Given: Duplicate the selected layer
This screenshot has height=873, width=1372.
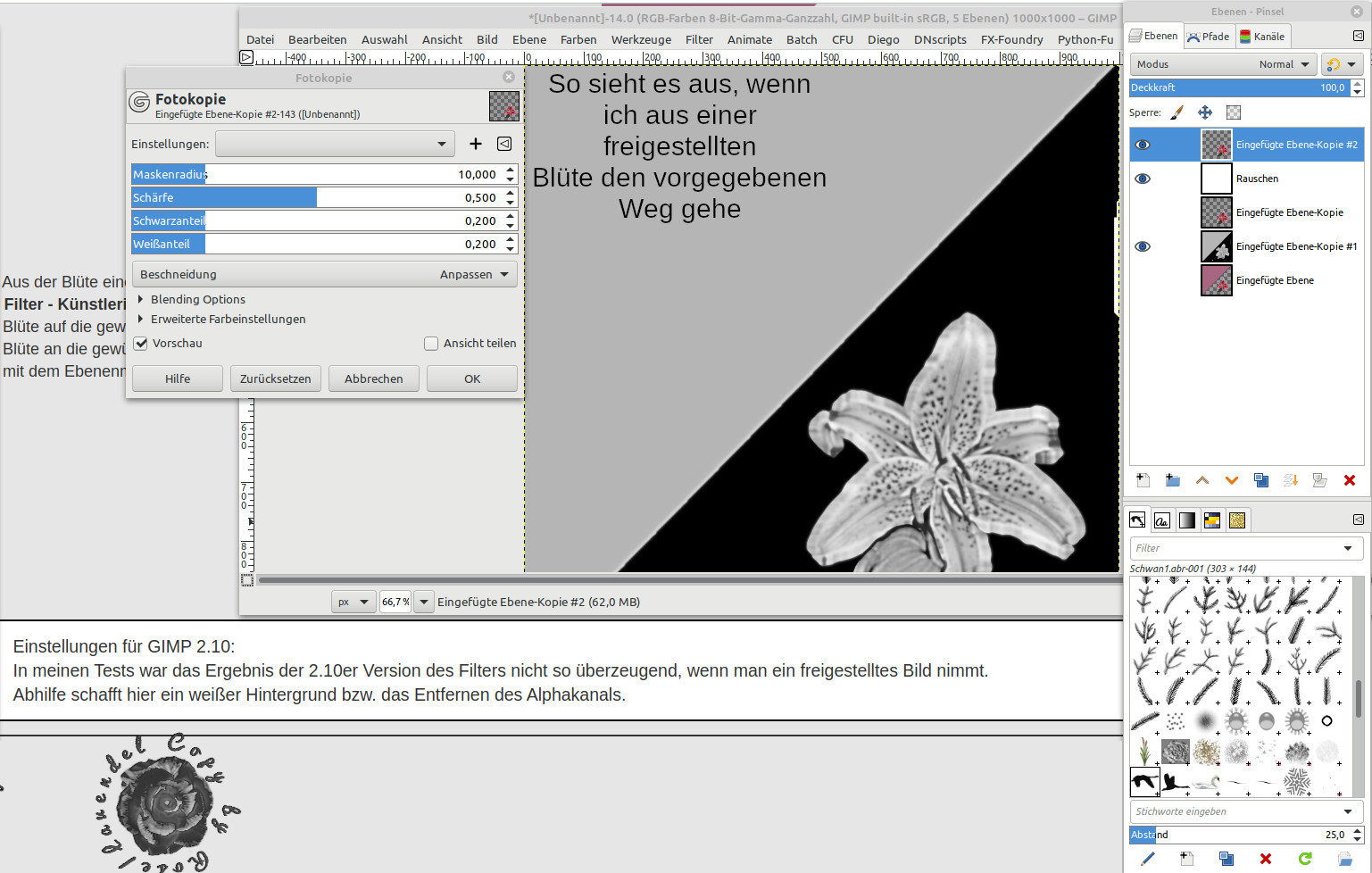Looking at the screenshot, I should [1261, 480].
